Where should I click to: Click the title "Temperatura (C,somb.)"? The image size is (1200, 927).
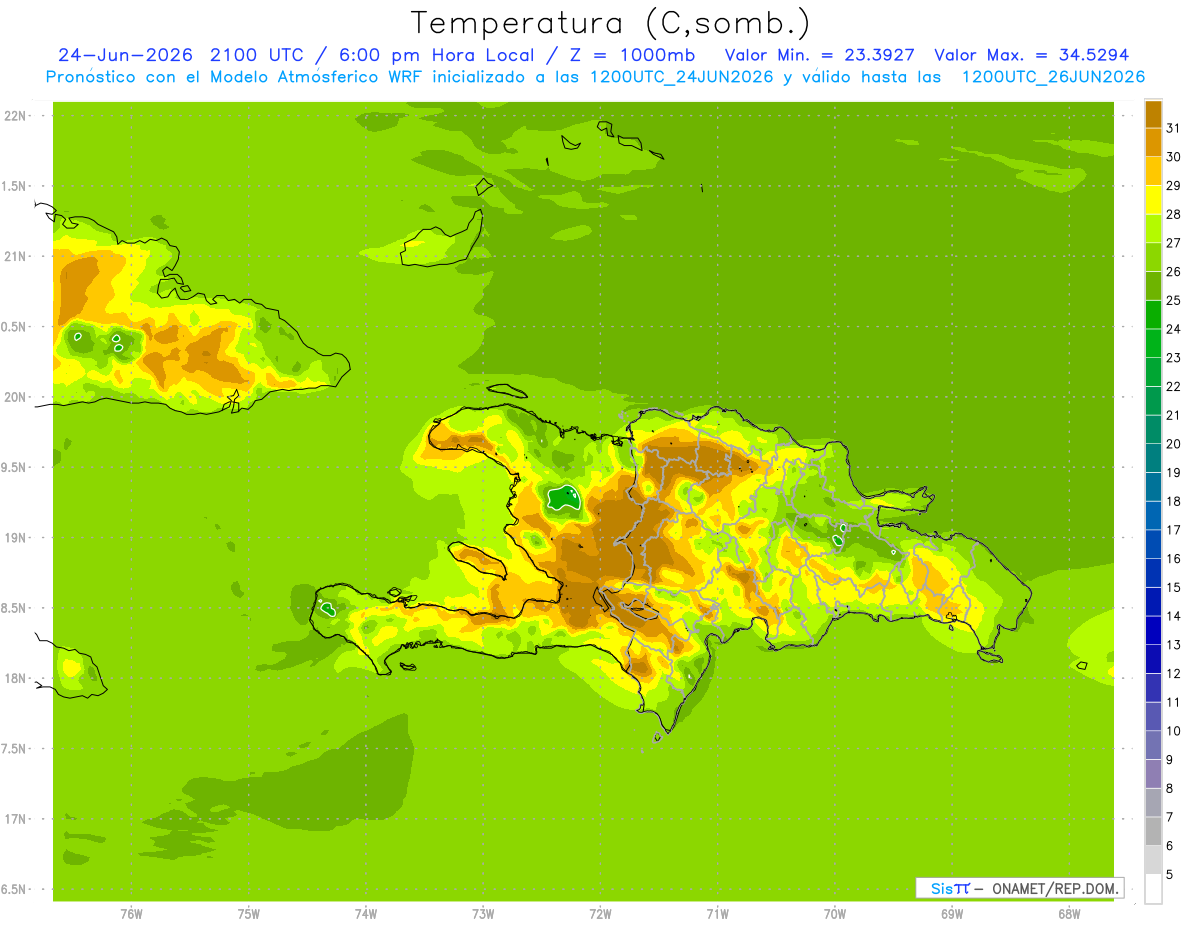pyautogui.click(x=610, y=22)
